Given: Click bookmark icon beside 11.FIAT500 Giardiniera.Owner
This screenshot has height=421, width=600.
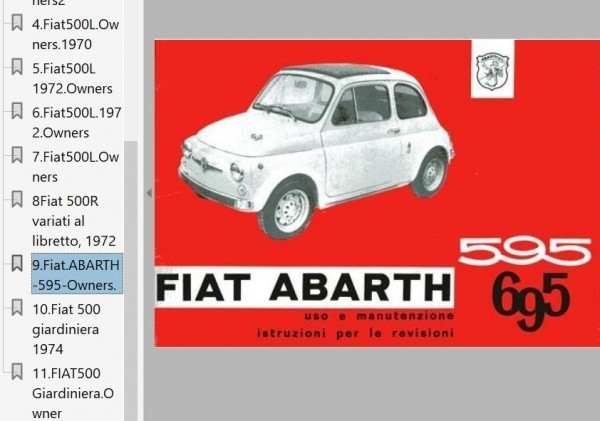Looking at the screenshot, I should [x=17, y=371].
